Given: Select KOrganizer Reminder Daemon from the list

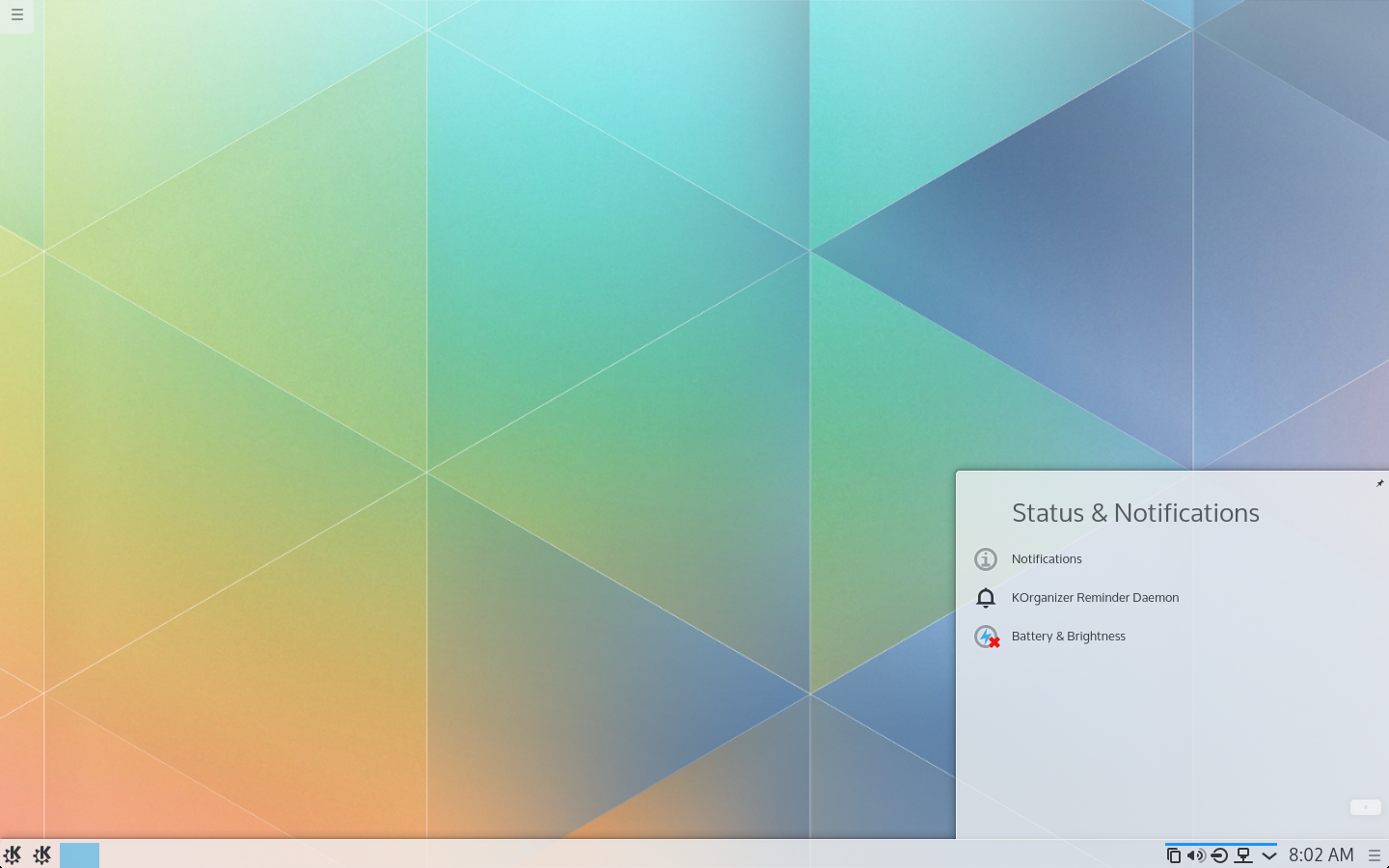Looking at the screenshot, I should (x=1096, y=598).
